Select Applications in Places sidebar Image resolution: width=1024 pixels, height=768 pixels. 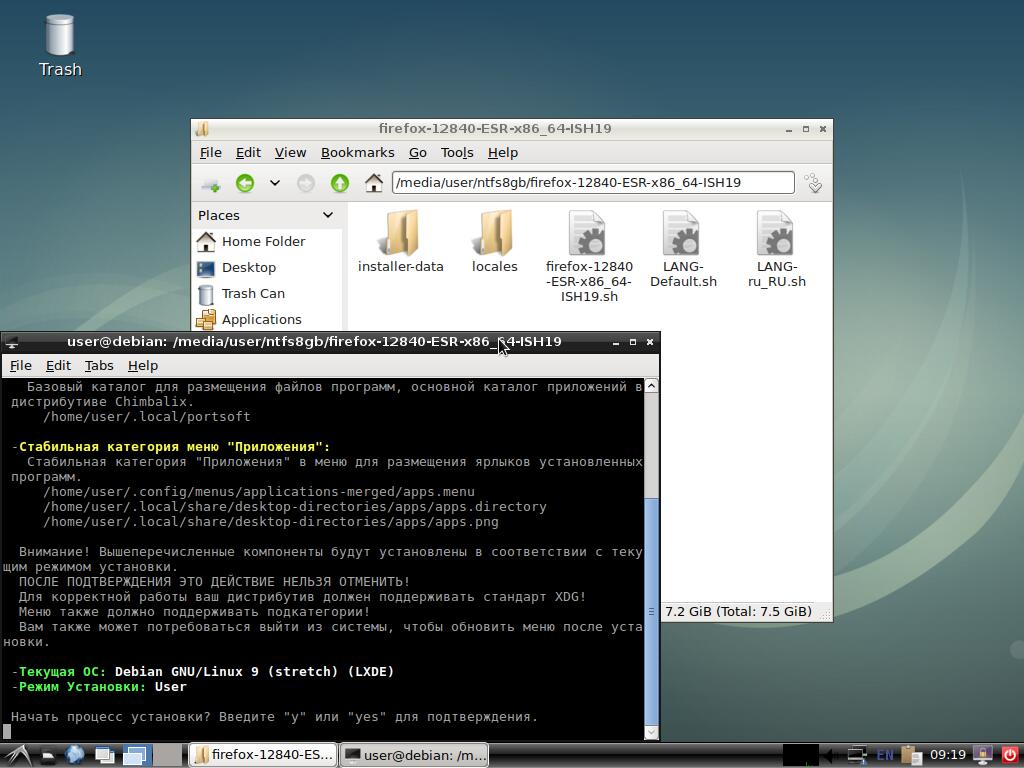point(260,319)
